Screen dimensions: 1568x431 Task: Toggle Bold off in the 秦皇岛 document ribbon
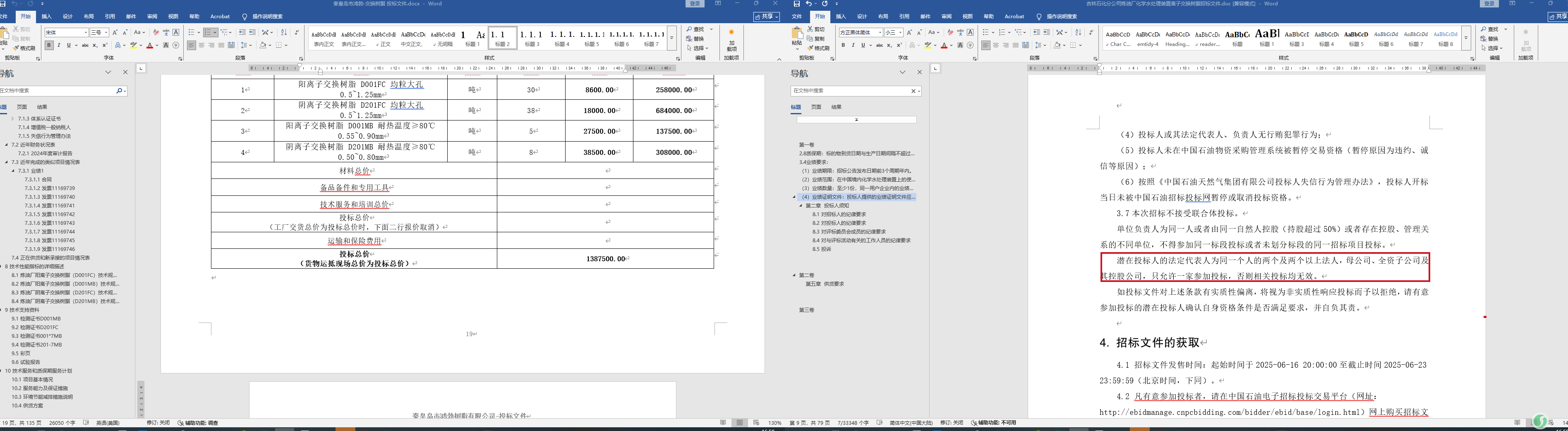pos(49,45)
